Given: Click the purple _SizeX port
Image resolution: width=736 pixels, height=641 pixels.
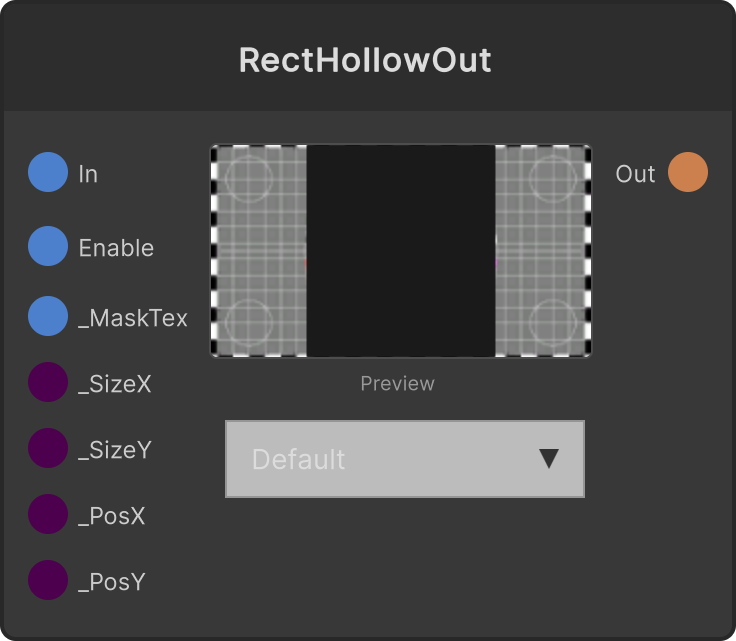Looking at the screenshot, I should pos(48,382).
